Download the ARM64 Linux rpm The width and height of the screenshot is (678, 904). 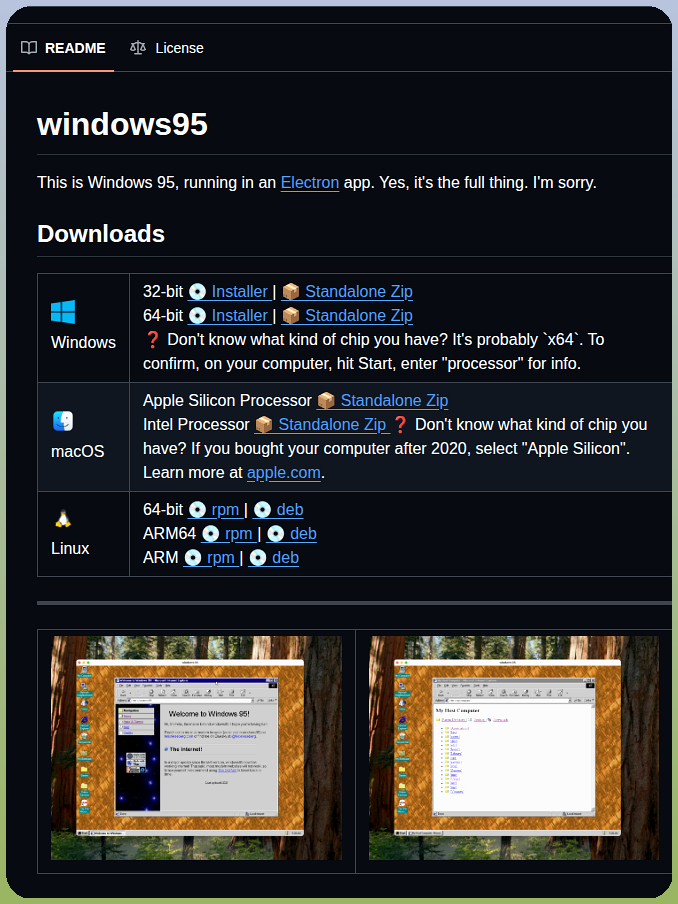(x=229, y=534)
